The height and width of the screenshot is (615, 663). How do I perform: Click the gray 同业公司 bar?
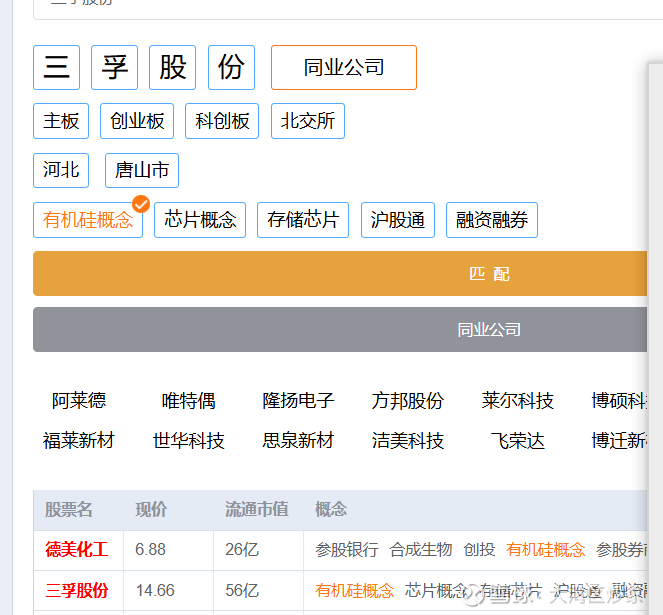[x=340, y=329]
